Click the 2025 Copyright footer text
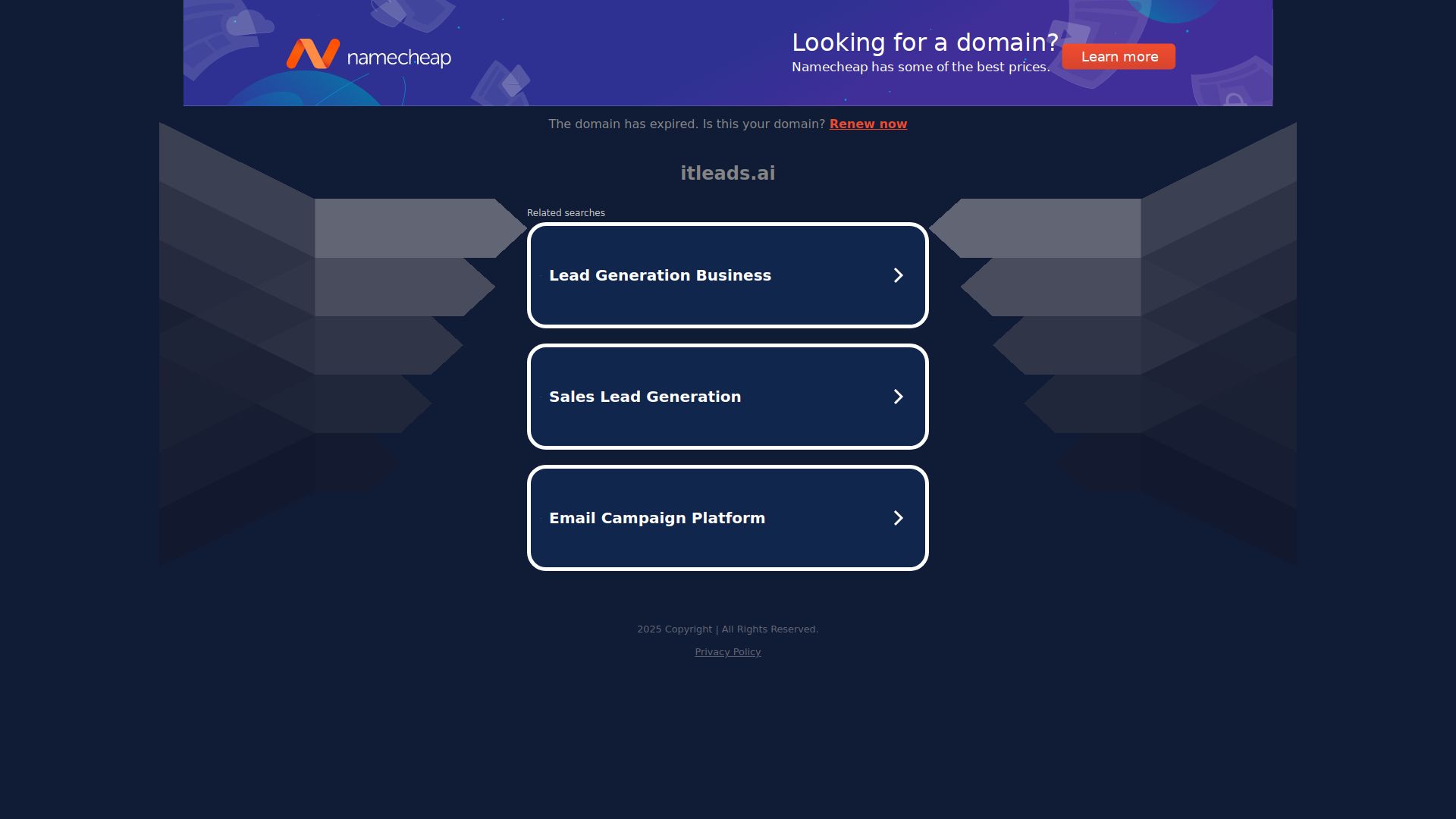 (x=727, y=629)
